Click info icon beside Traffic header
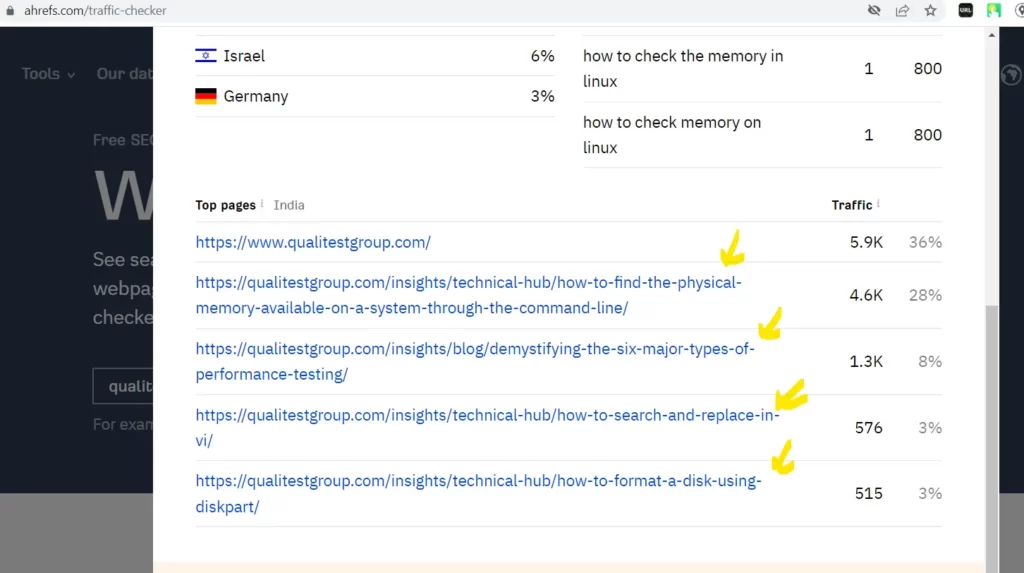This screenshot has width=1024, height=573. click(x=878, y=204)
